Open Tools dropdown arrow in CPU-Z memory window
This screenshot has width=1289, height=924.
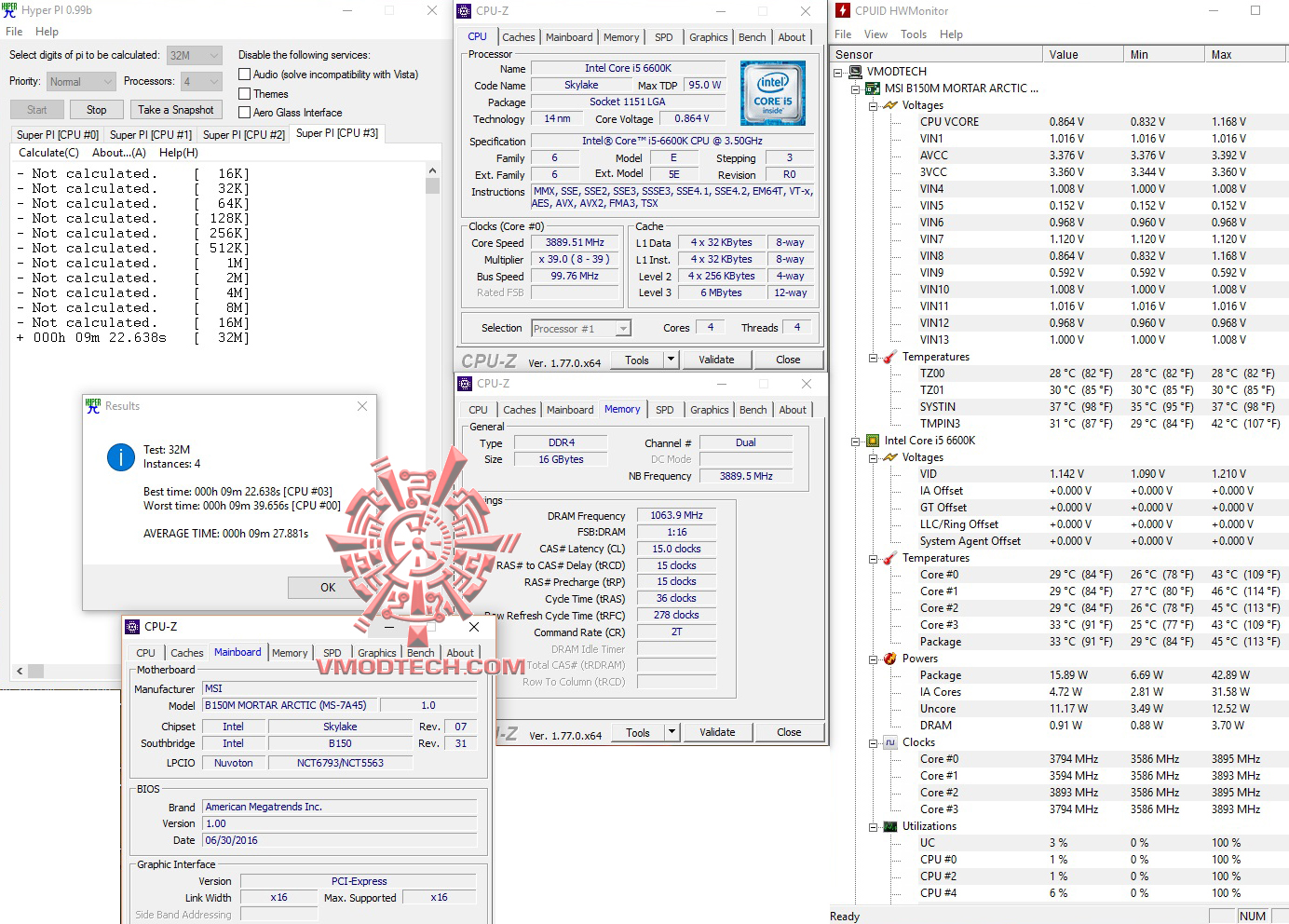[x=672, y=732]
